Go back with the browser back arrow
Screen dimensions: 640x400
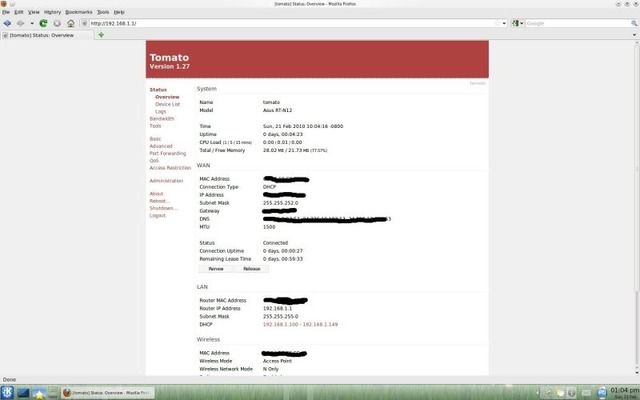tap(7, 23)
